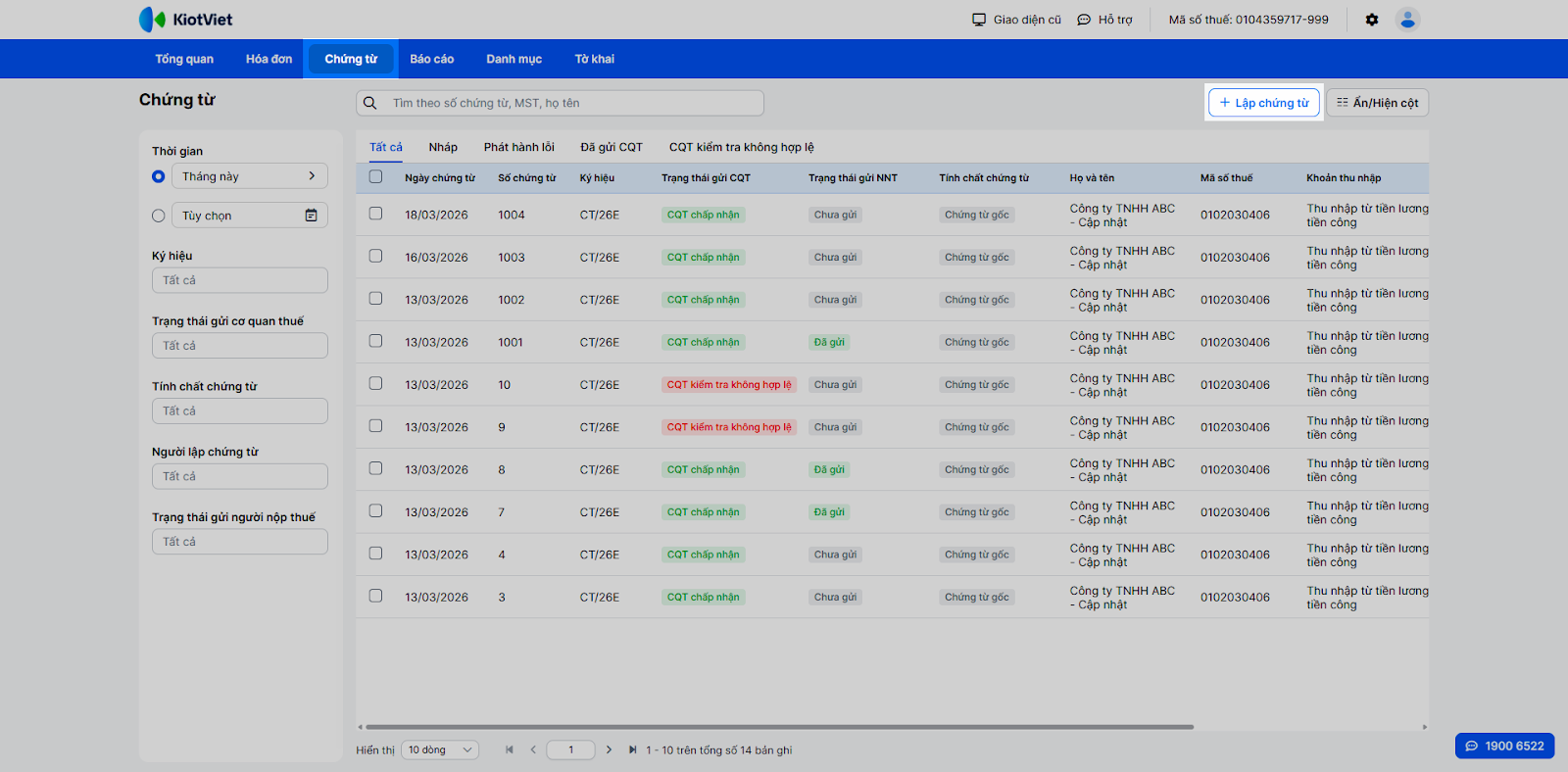Viewport: 1568px width, 772px height.
Task: Click the horizontal table scrollbar
Action: point(779,727)
